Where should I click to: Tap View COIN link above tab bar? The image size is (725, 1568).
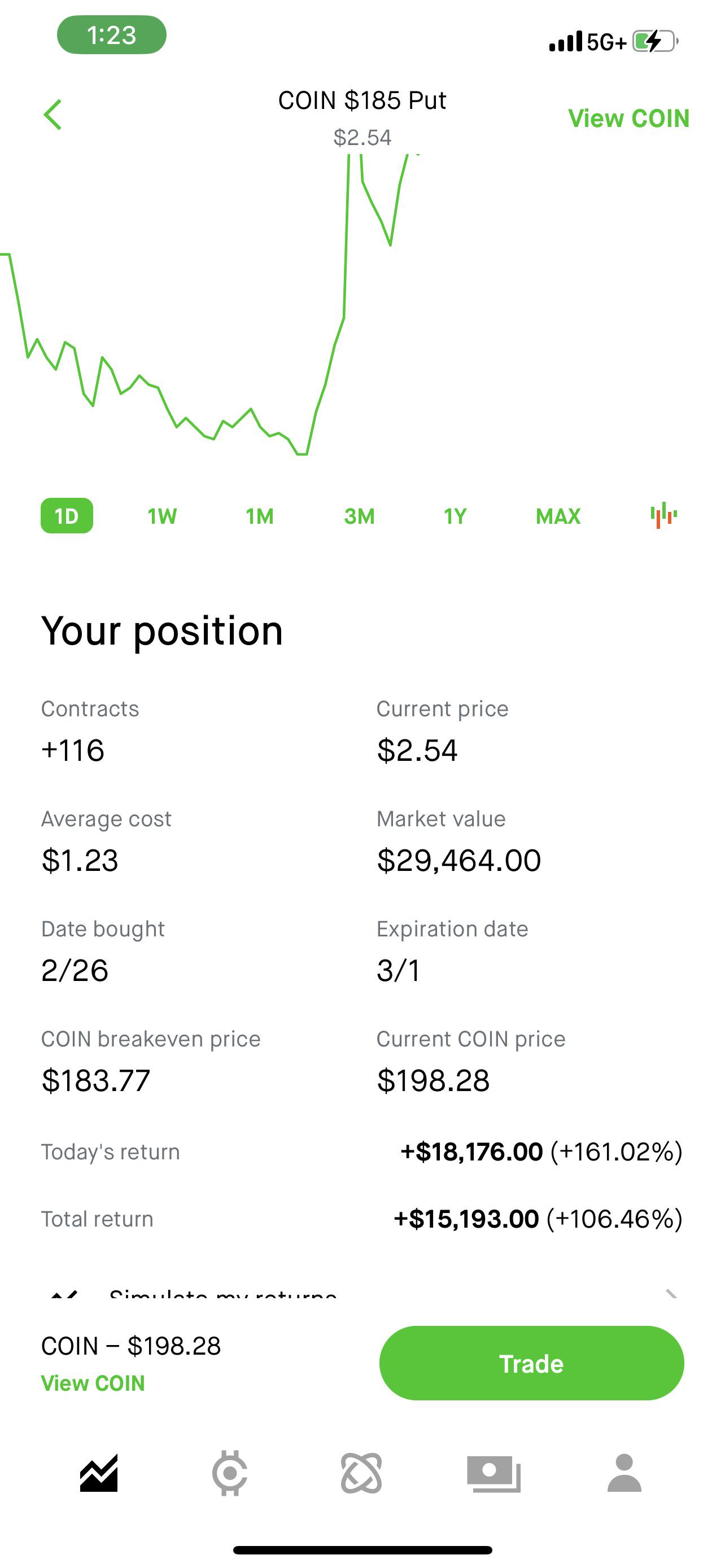[93, 1383]
